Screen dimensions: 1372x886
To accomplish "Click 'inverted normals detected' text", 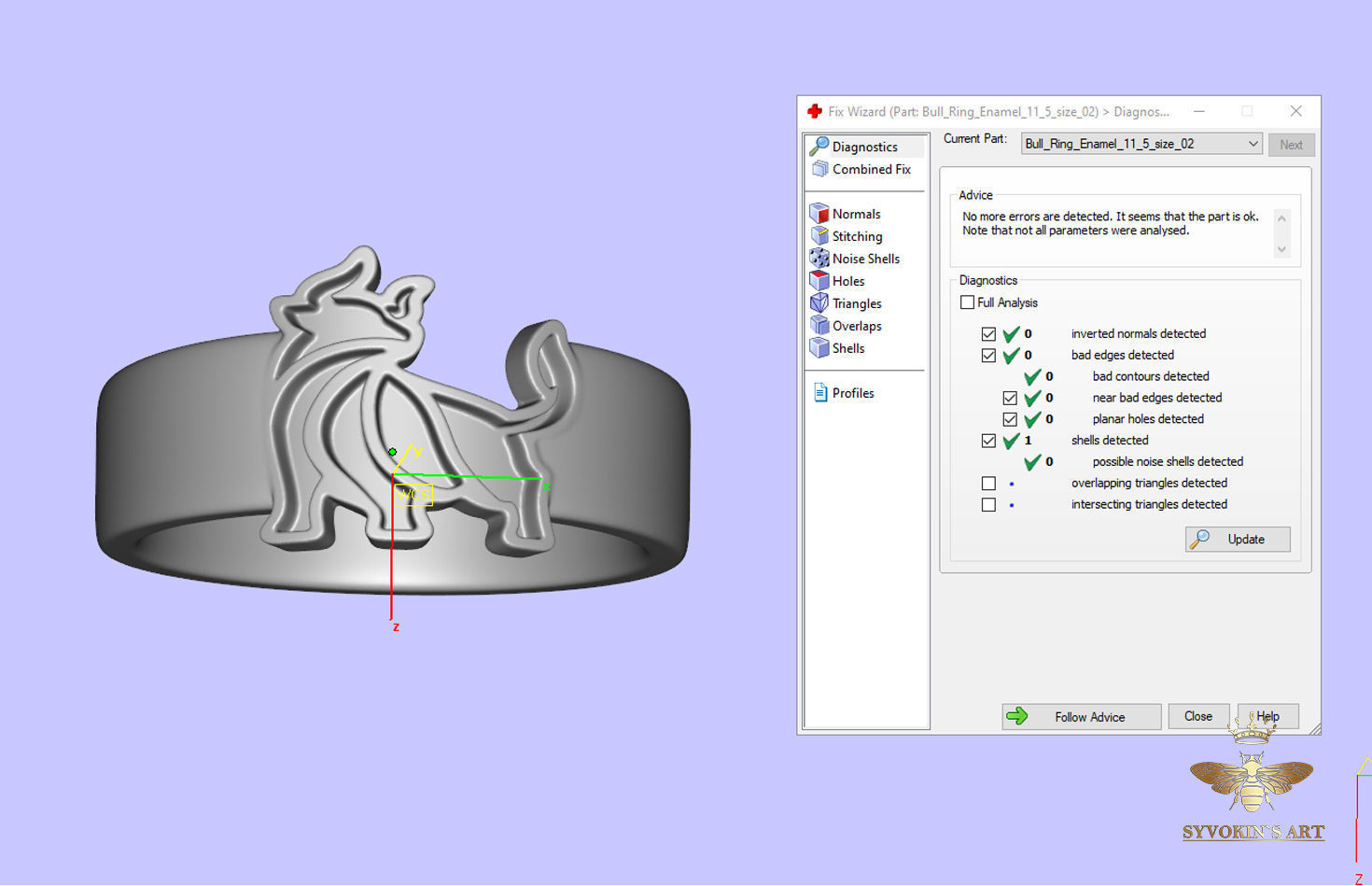I will pyautogui.click(x=1138, y=333).
